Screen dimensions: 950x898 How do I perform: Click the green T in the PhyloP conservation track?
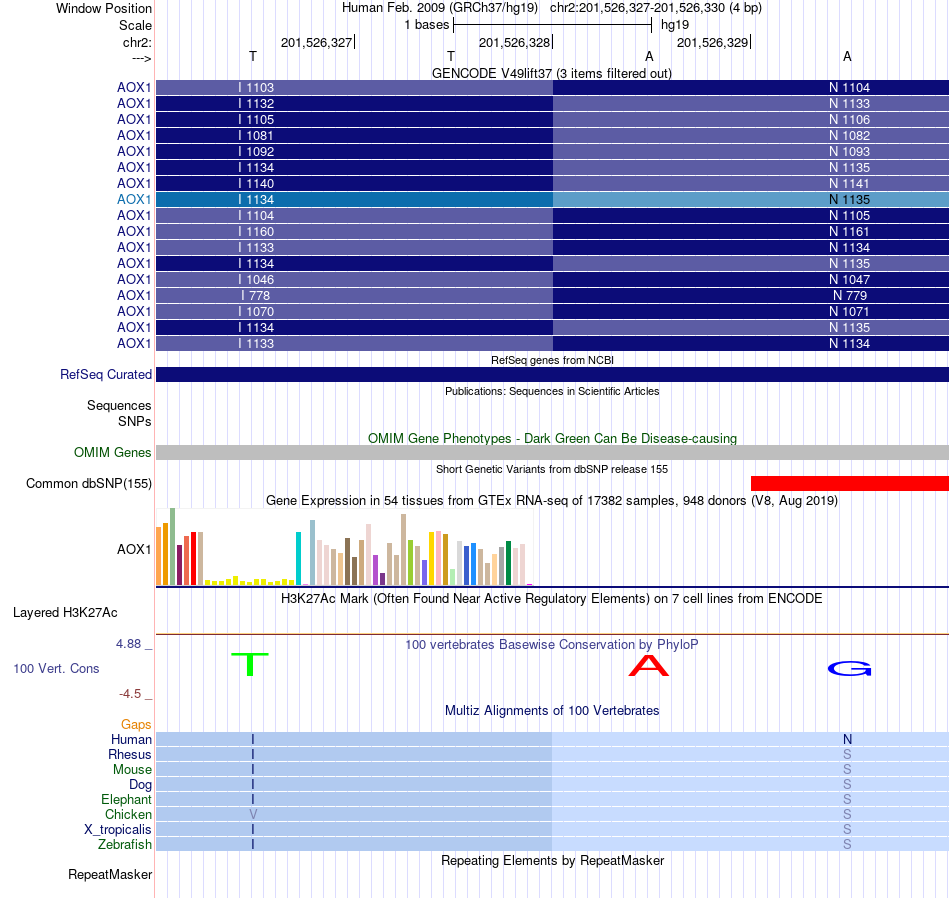250,664
